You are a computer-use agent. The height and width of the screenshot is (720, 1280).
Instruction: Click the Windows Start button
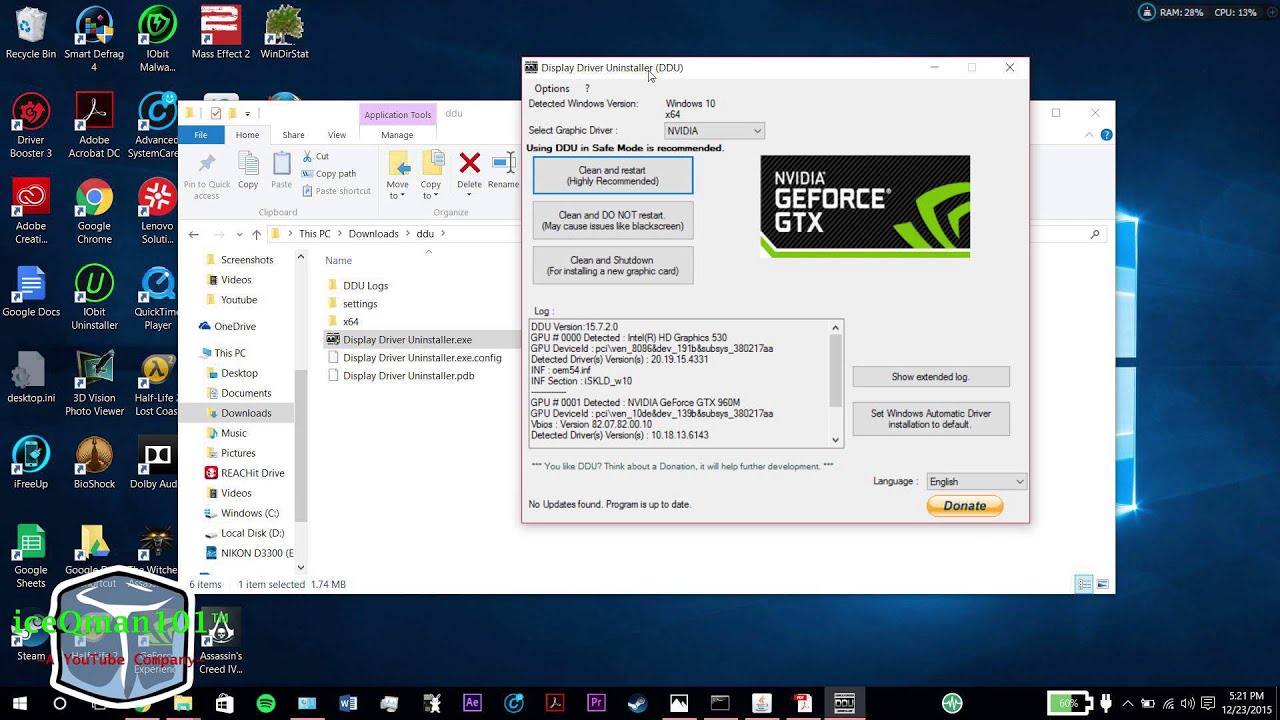[18, 703]
